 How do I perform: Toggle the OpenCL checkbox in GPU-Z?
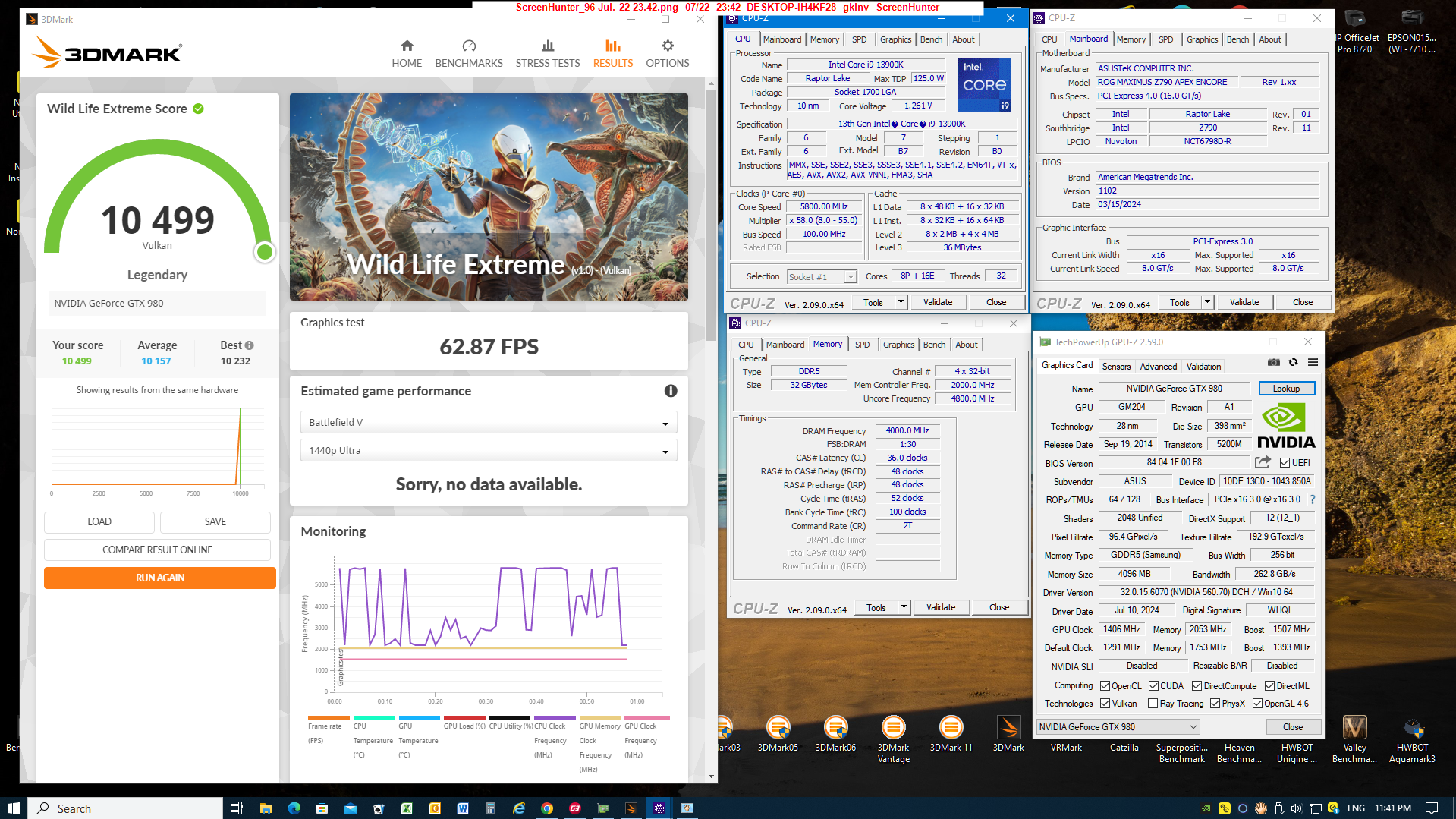pos(1105,686)
